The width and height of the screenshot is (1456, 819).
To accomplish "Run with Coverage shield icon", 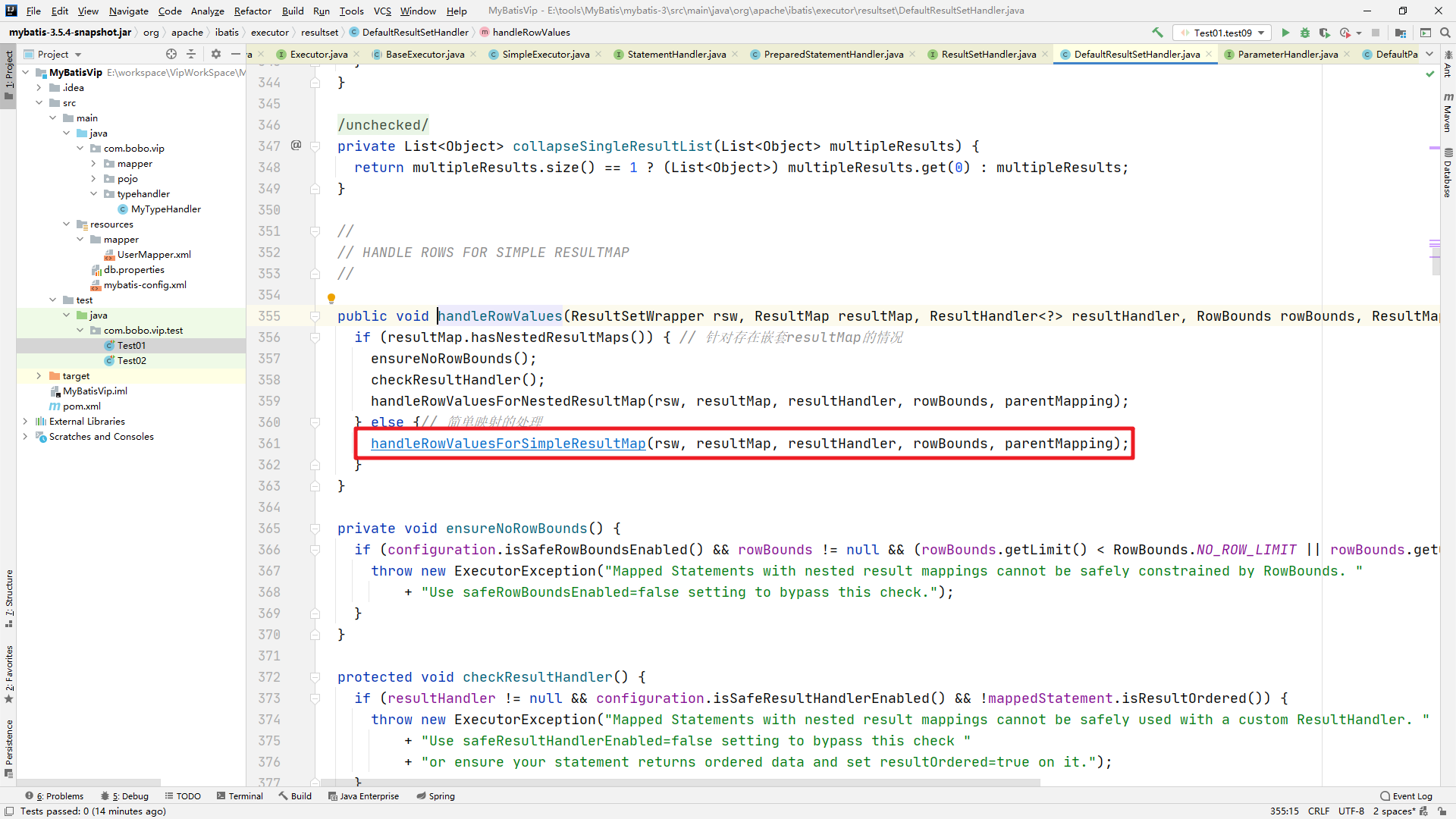I will click(x=1325, y=33).
